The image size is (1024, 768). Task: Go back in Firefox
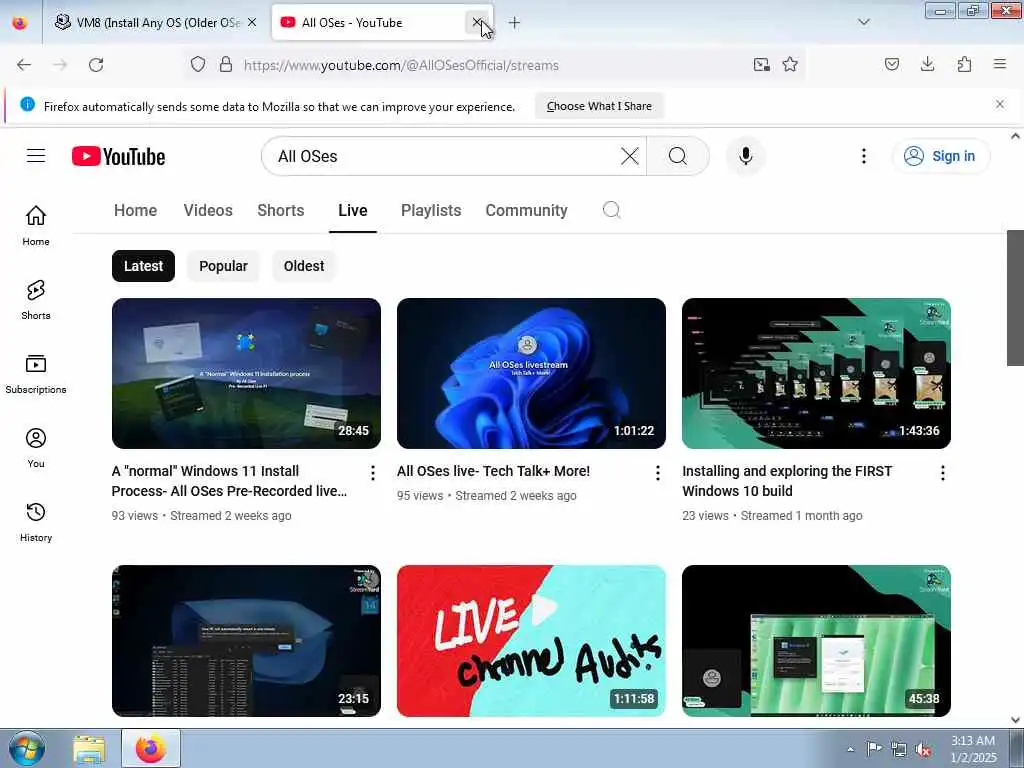24,65
